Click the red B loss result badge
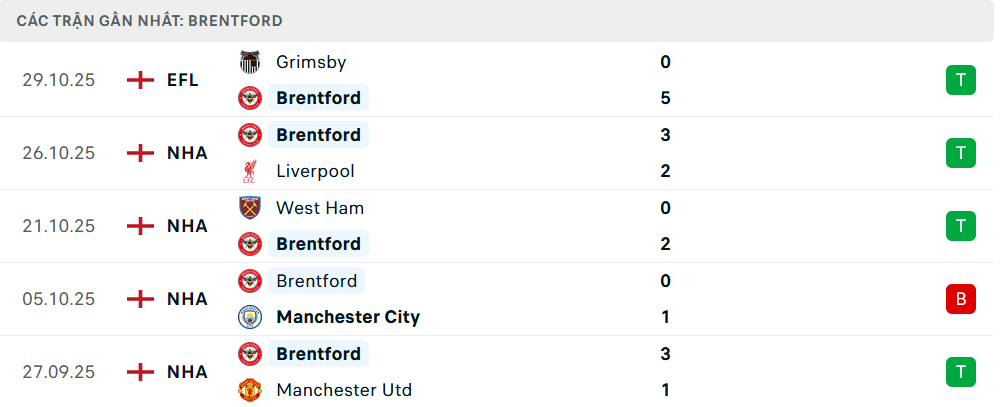The width and height of the screenshot is (1007, 407). [x=960, y=298]
